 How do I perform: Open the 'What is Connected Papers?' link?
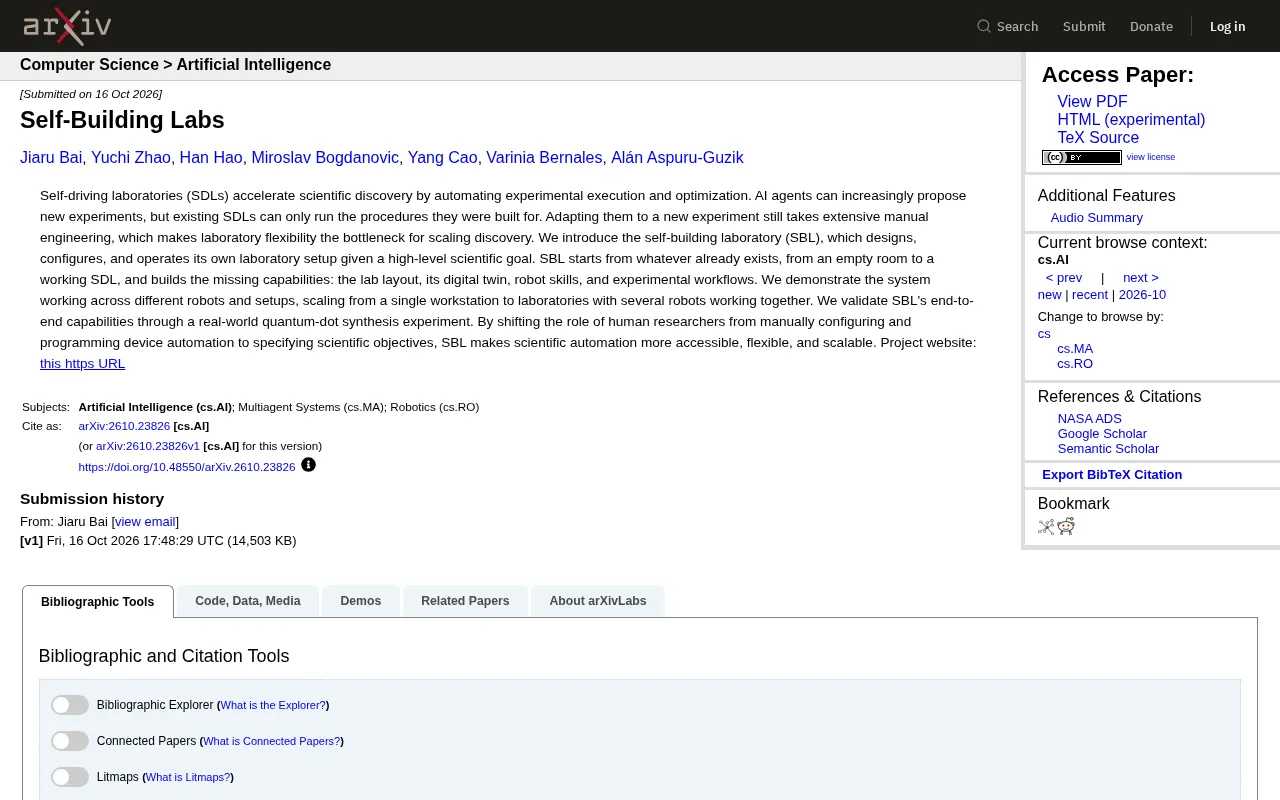coord(271,741)
